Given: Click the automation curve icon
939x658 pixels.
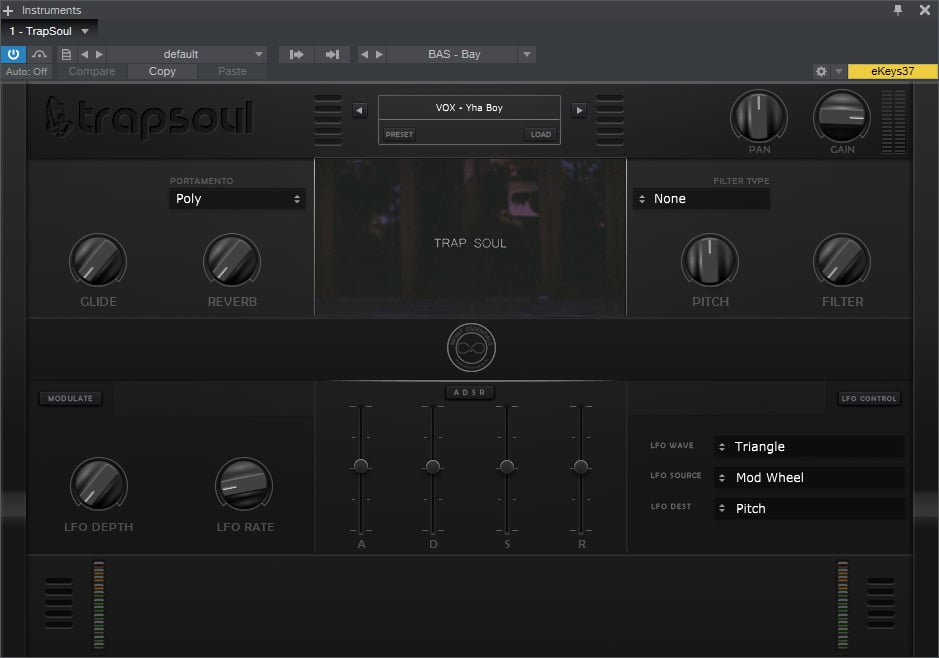Looking at the screenshot, I should [40, 54].
